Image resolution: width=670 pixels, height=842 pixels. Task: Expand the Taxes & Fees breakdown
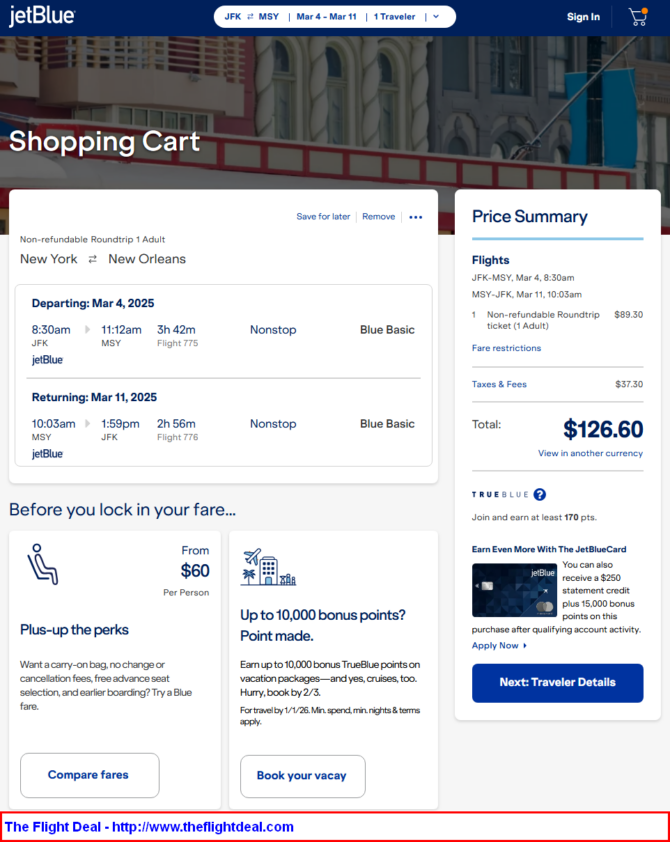point(499,384)
